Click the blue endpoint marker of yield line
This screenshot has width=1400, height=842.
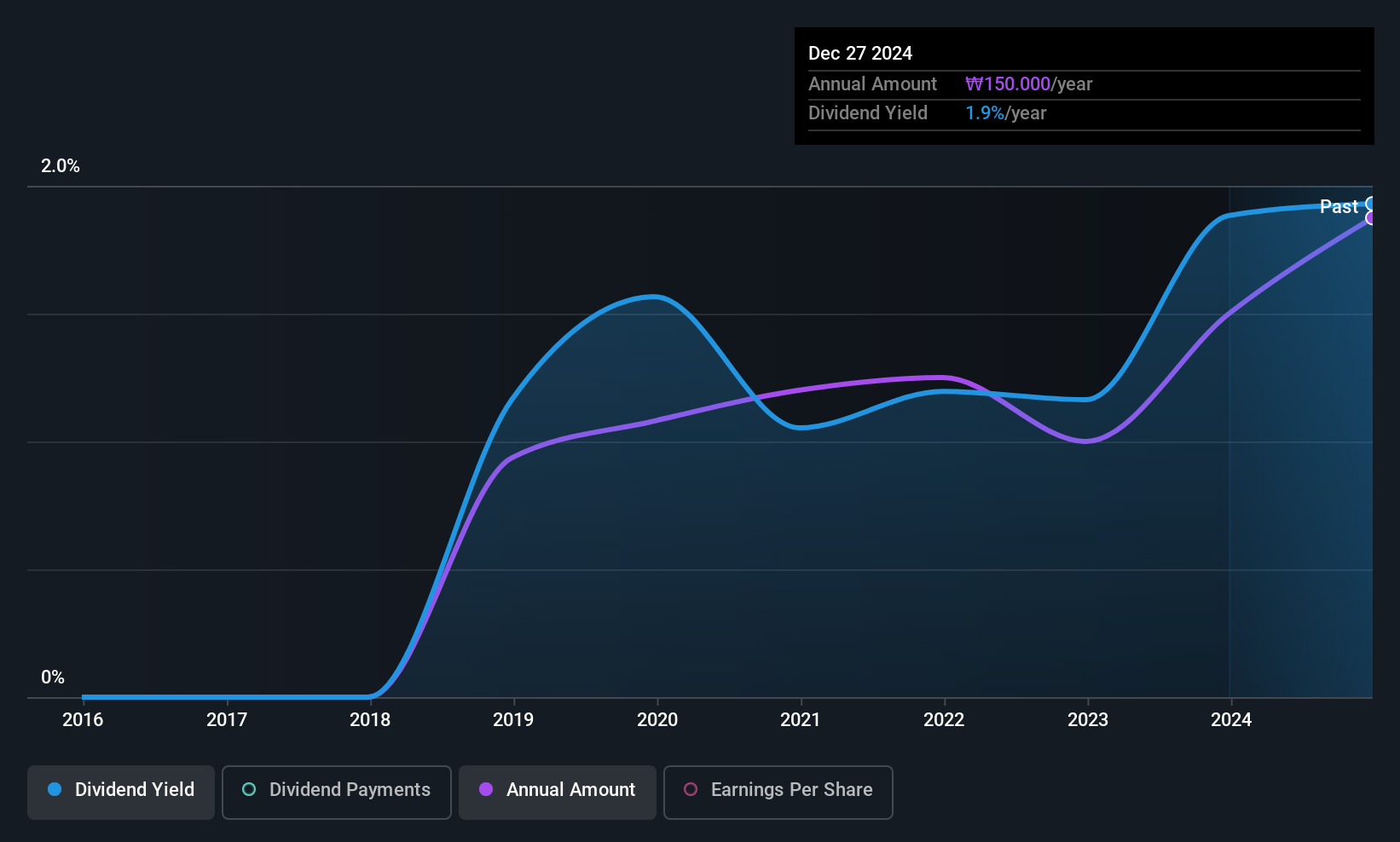1371,204
